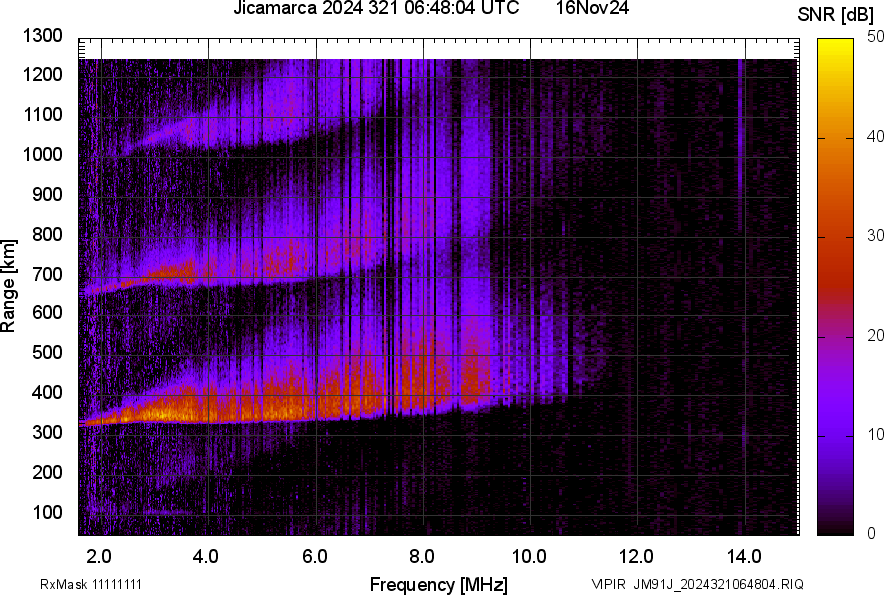The width and height of the screenshot is (884, 595).
Task: Click the frequency tick label '14.0'
Action: pos(744,557)
